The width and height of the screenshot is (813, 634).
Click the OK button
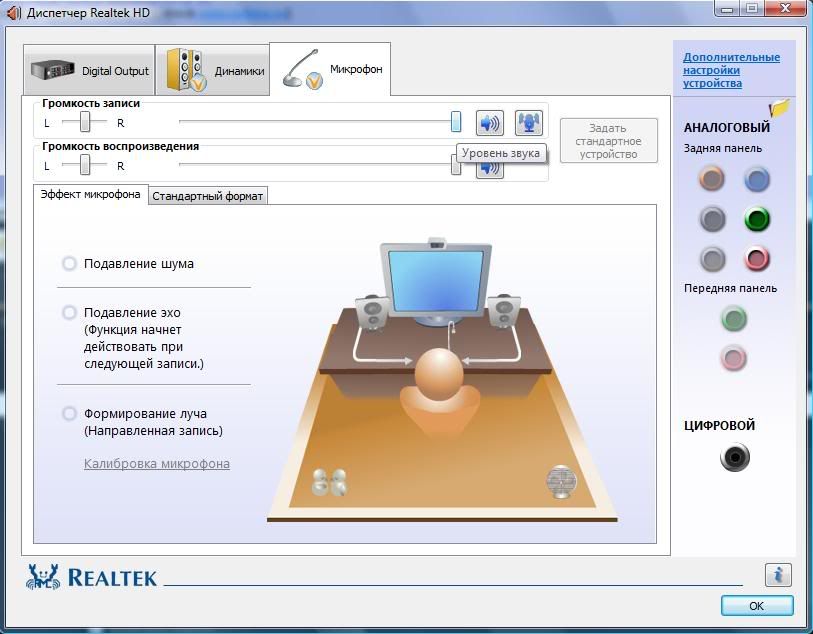point(757,605)
